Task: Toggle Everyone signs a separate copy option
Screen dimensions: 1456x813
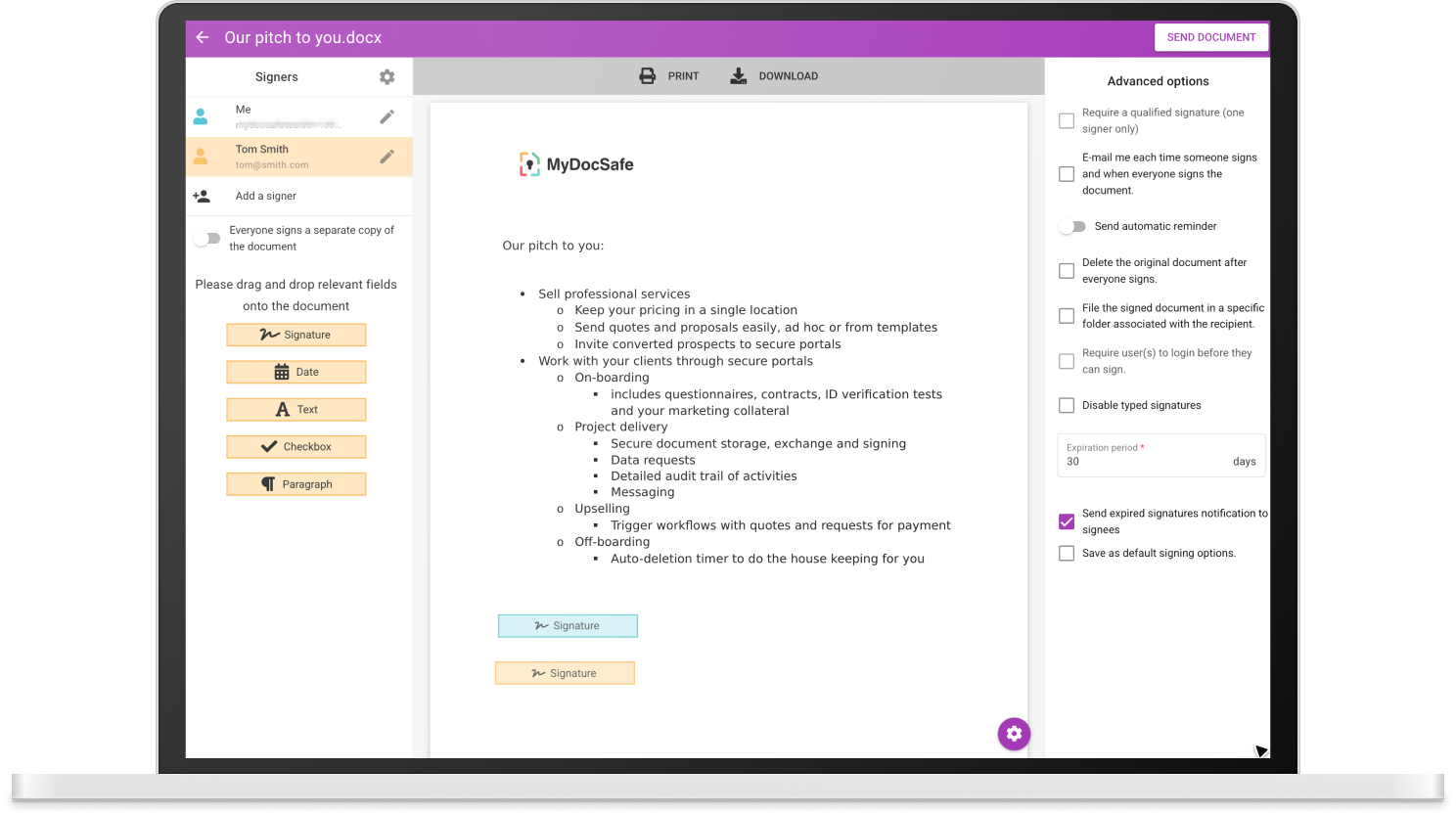Action: (207, 238)
